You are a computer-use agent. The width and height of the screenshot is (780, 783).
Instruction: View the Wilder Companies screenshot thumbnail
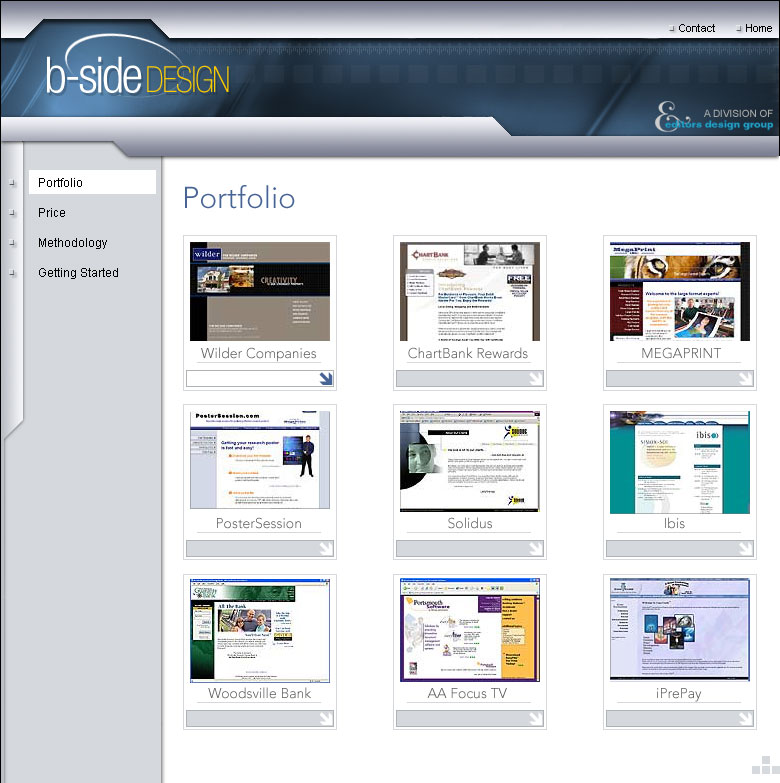coord(260,292)
